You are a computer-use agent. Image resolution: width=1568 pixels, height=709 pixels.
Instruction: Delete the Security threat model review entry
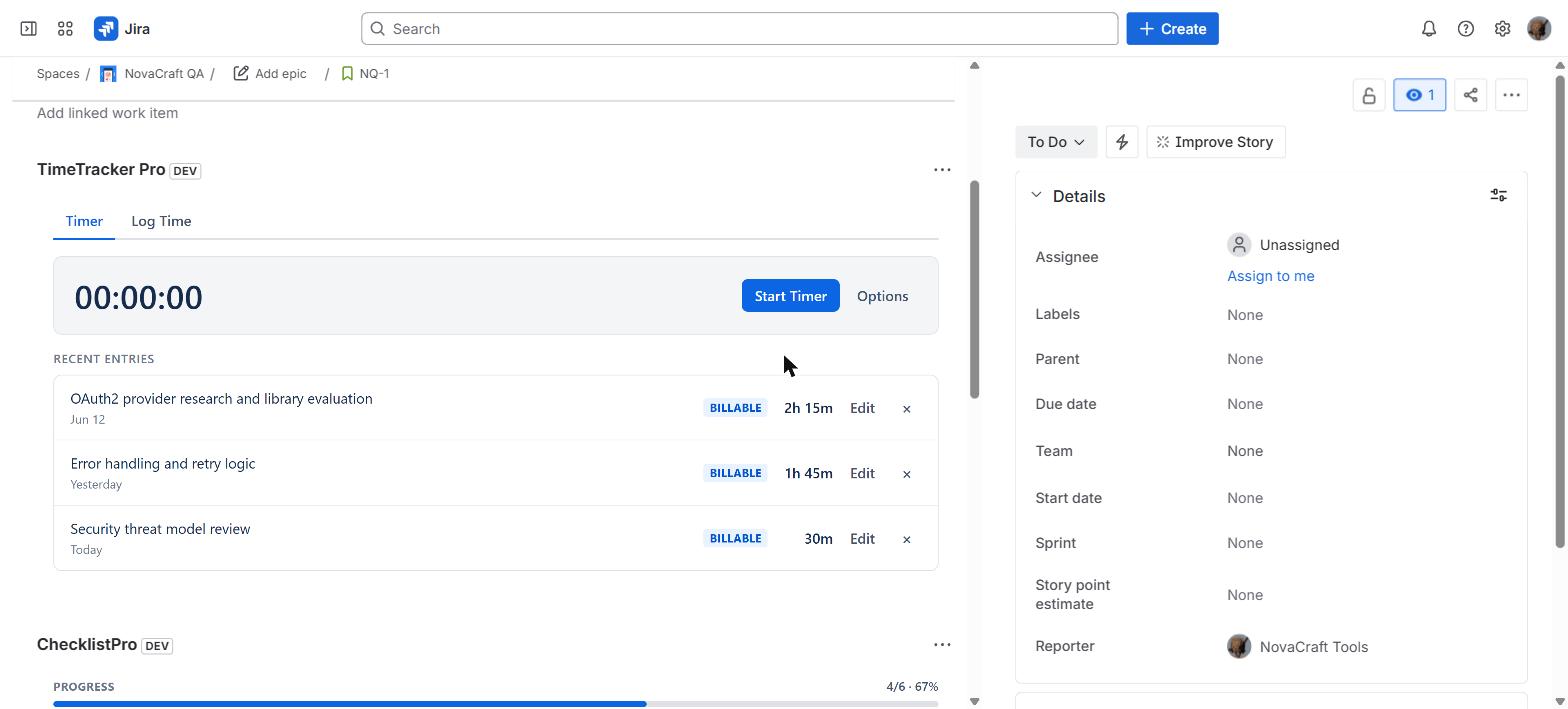click(907, 539)
